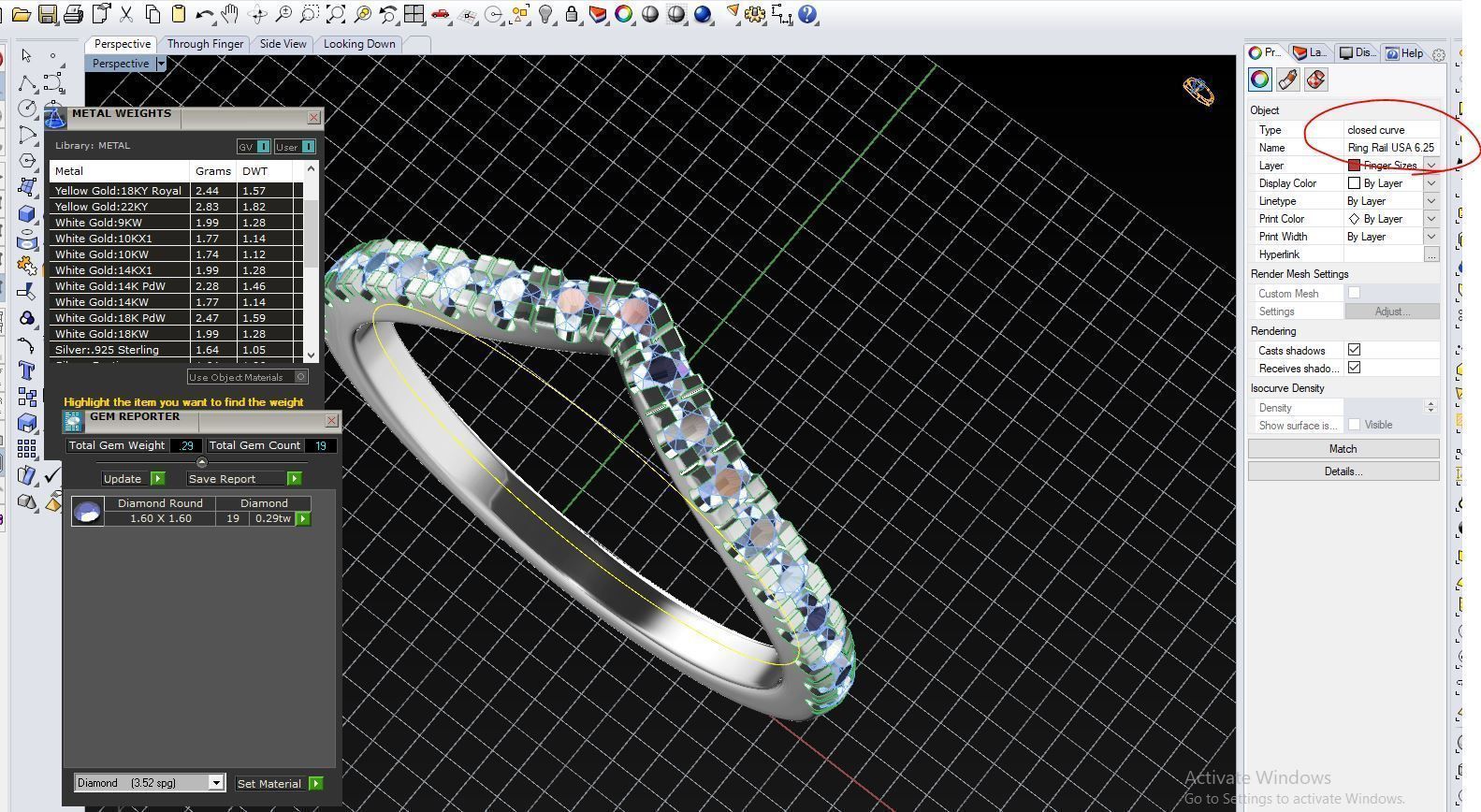Click the blue rendered sphere icon
The height and width of the screenshot is (812, 1481).
[x=703, y=15]
